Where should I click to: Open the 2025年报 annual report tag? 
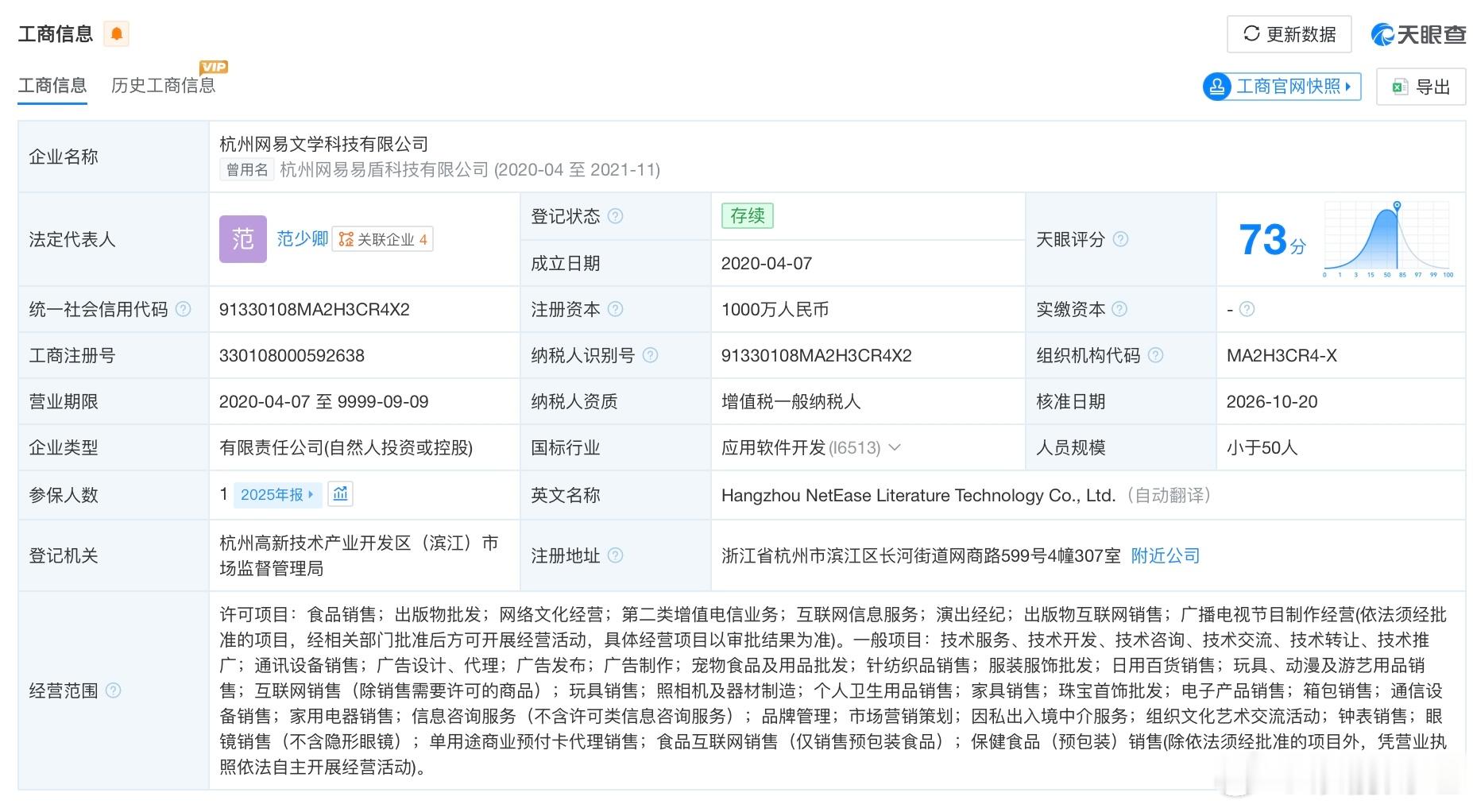[x=277, y=494]
